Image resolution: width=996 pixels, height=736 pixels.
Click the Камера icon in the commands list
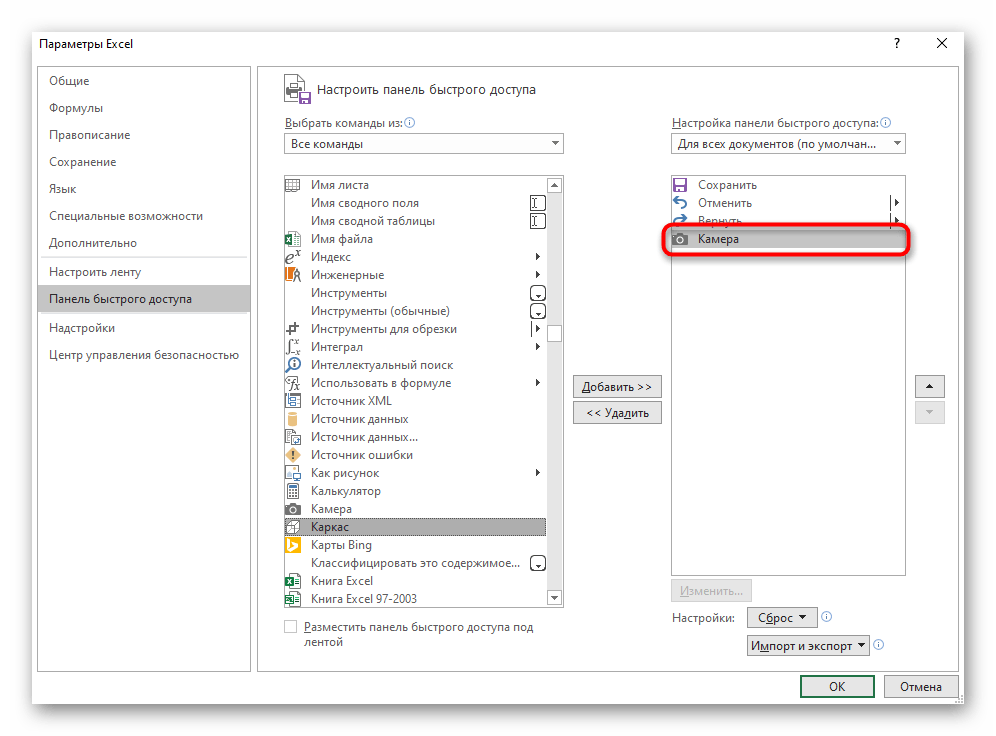tap(292, 509)
